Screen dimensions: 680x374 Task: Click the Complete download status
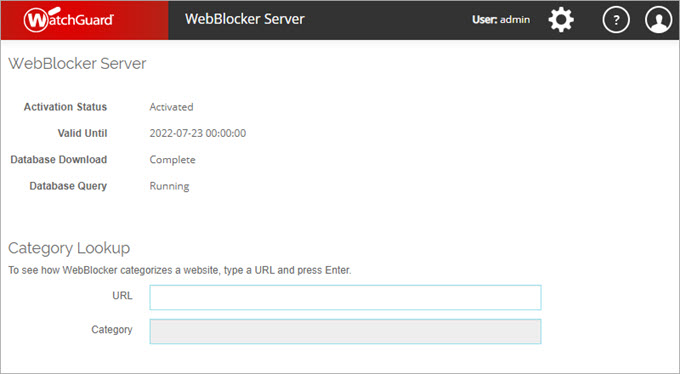tap(172, 160)
